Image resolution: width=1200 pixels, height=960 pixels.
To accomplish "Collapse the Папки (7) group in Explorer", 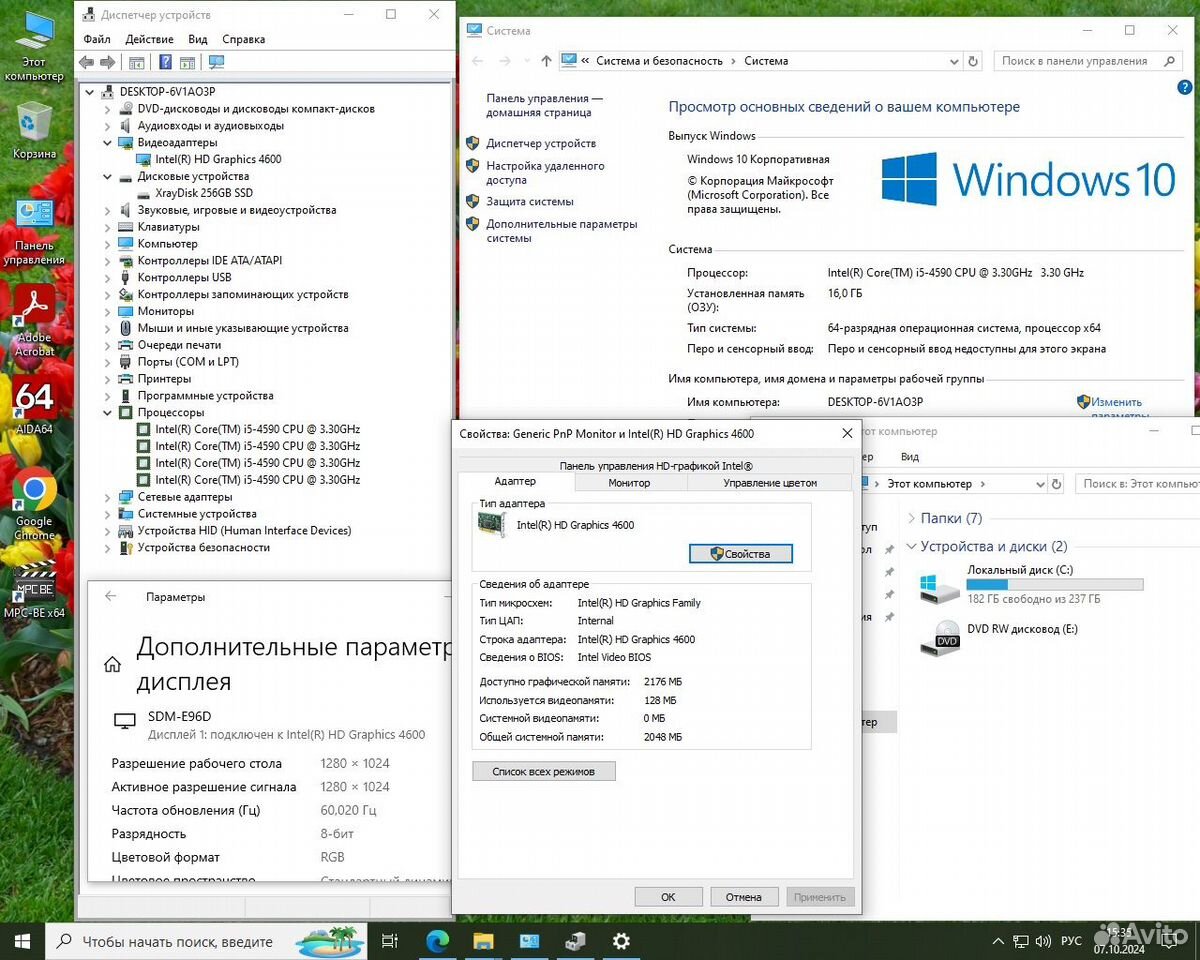I will (x=911, y=518).
